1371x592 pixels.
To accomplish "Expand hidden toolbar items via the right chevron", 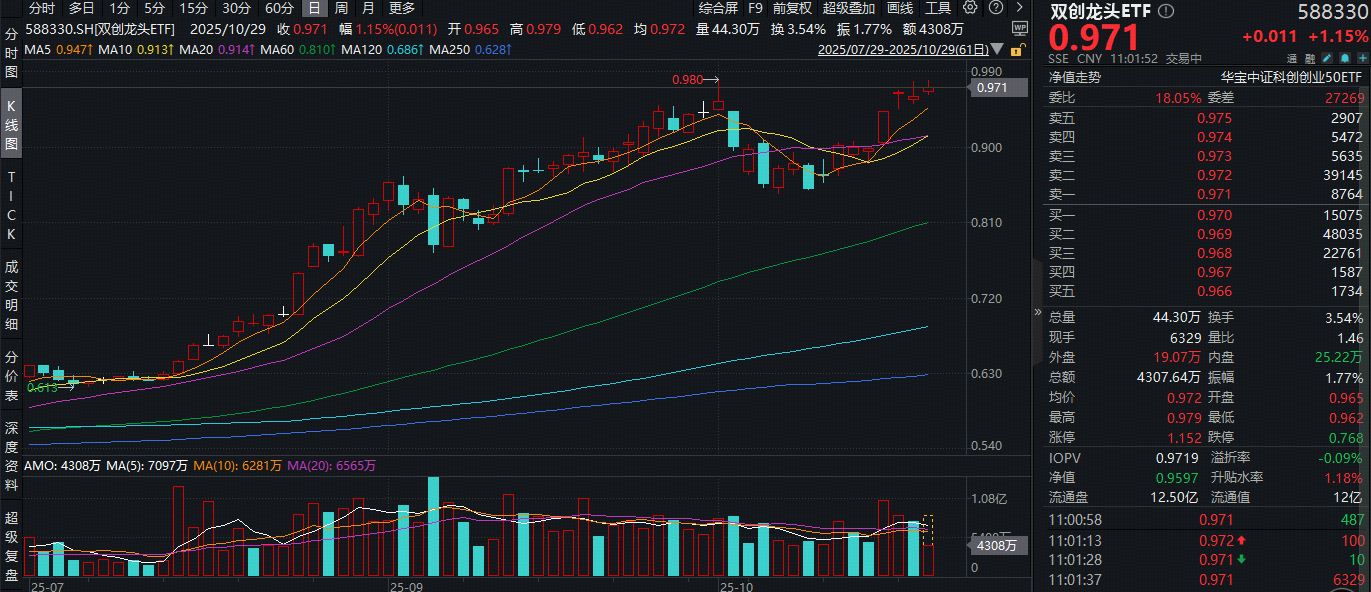I will click(x=1018, y=8).
